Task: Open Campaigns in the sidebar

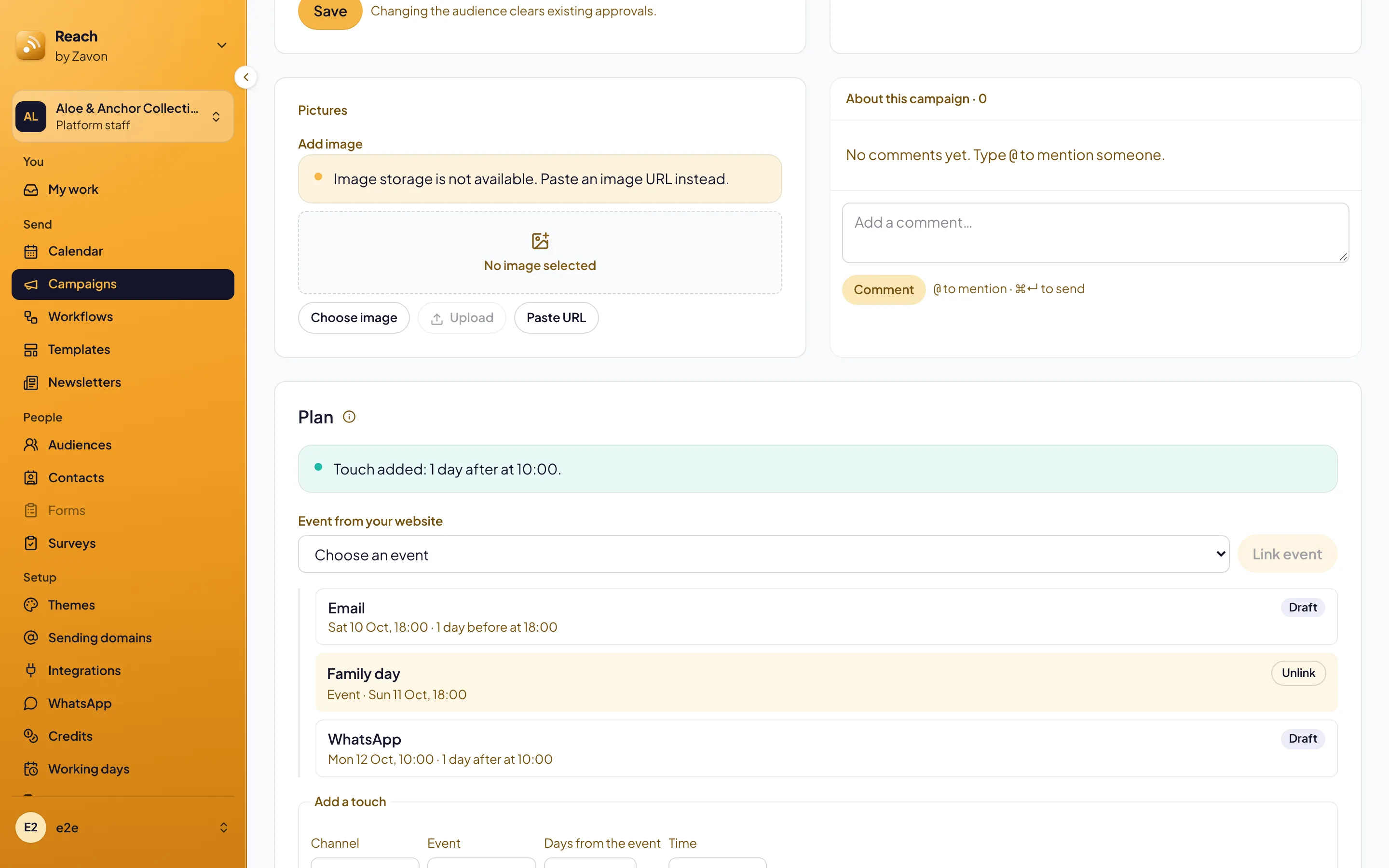Action: [123, 284]
